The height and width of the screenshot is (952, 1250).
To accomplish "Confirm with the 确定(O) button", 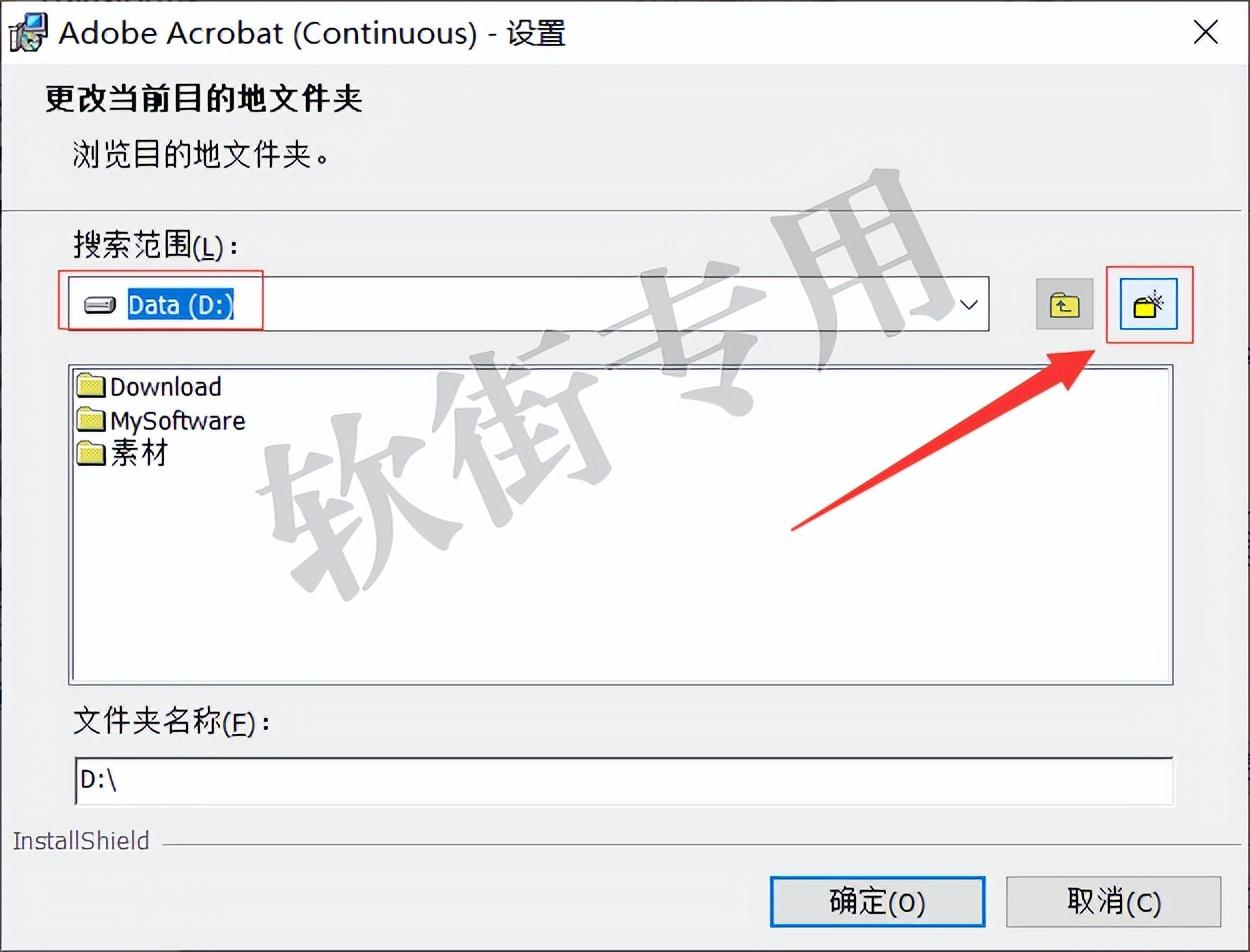I will click(877, 902).
